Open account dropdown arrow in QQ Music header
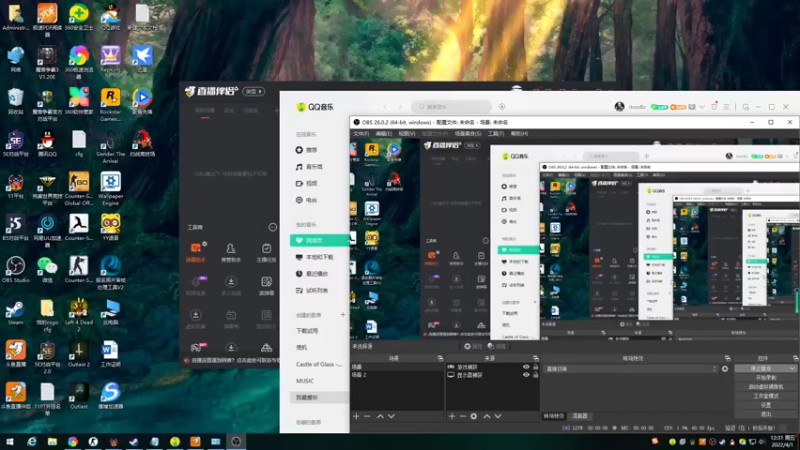 coord(702,107)
